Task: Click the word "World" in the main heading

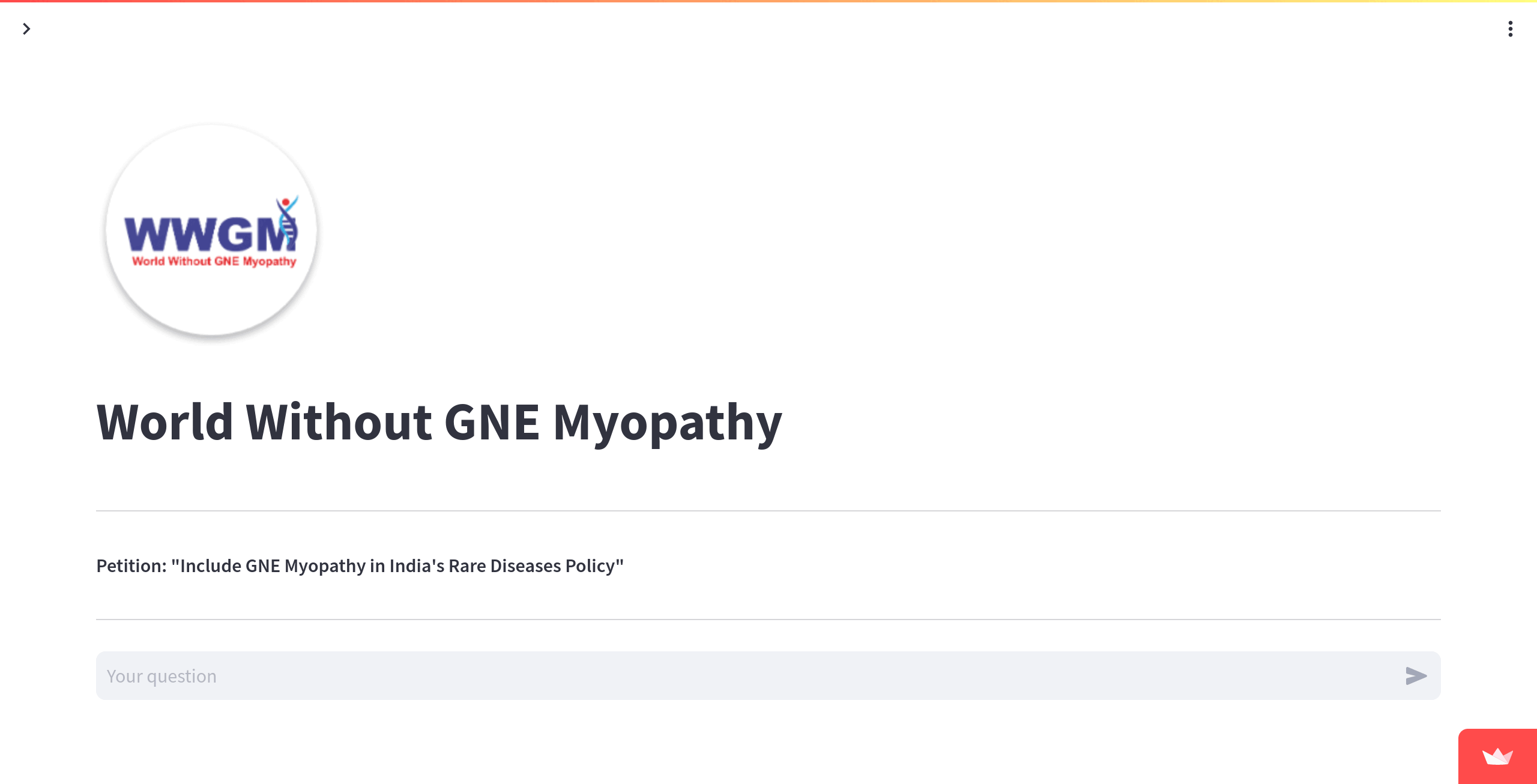Action: point(165,422)
